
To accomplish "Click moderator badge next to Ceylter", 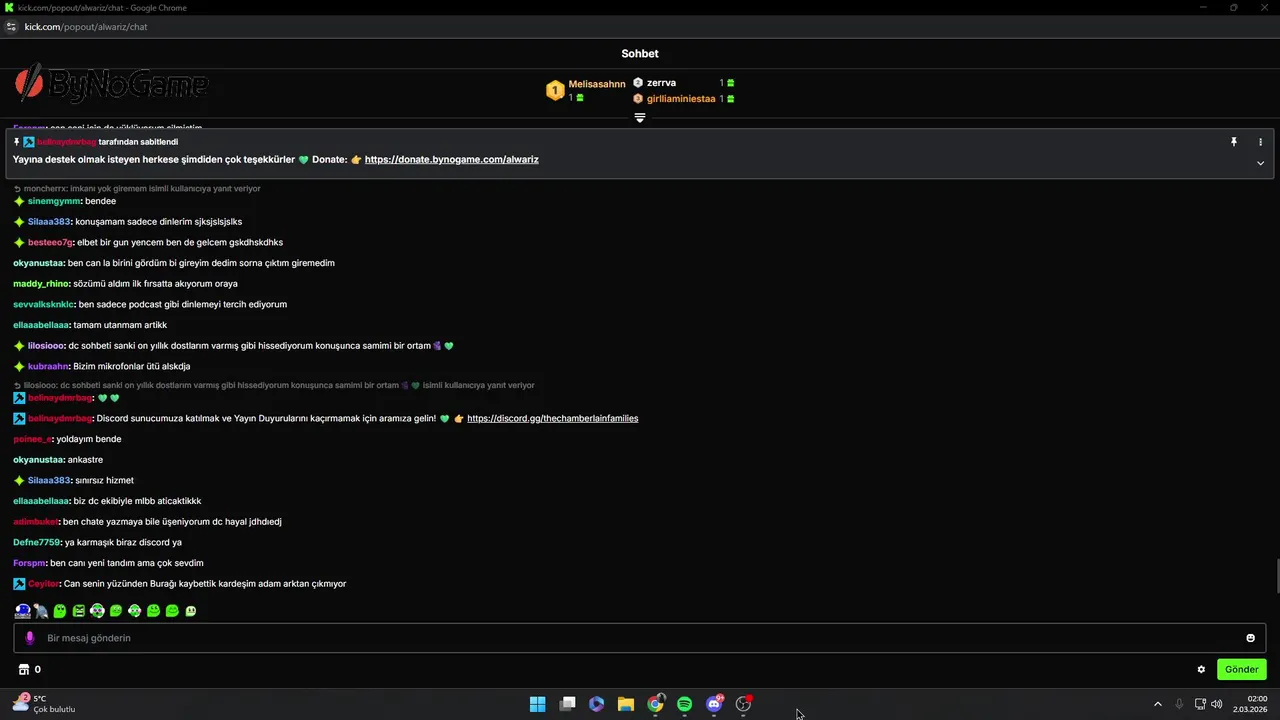I will point(19,584).
